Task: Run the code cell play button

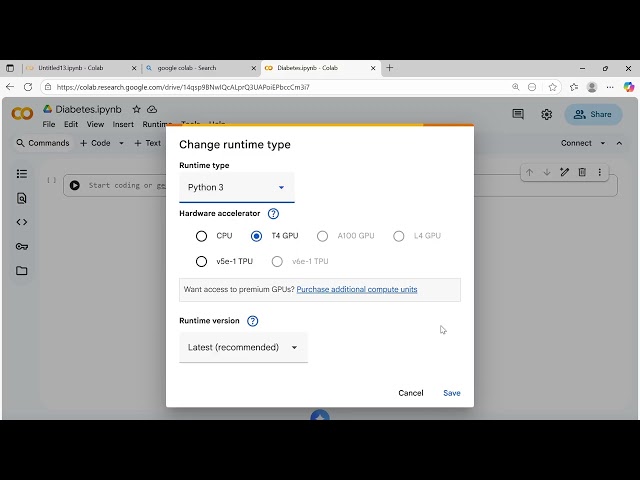Action: pos(75,185)
